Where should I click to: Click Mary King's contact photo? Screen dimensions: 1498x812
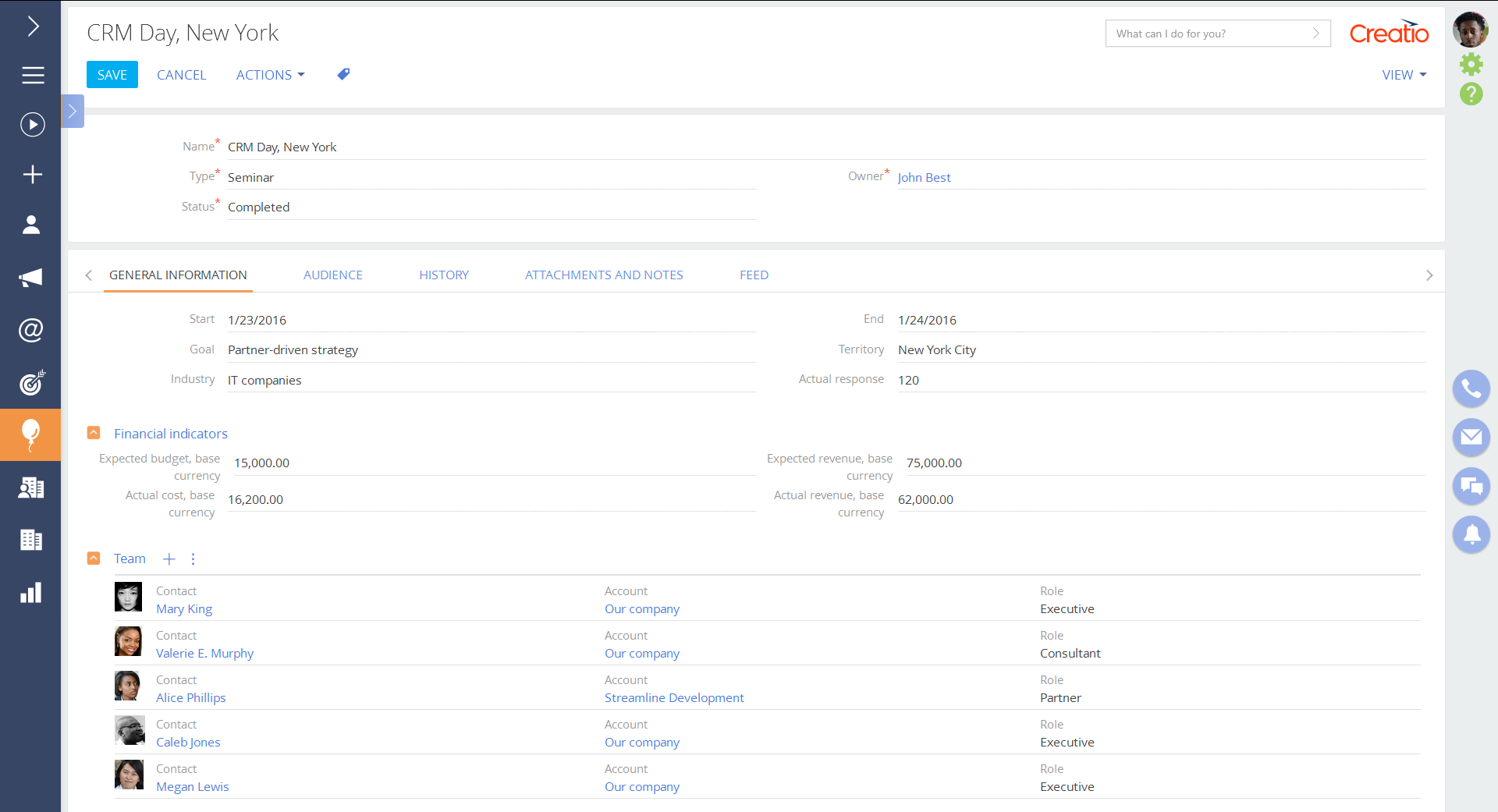point(128,597)
